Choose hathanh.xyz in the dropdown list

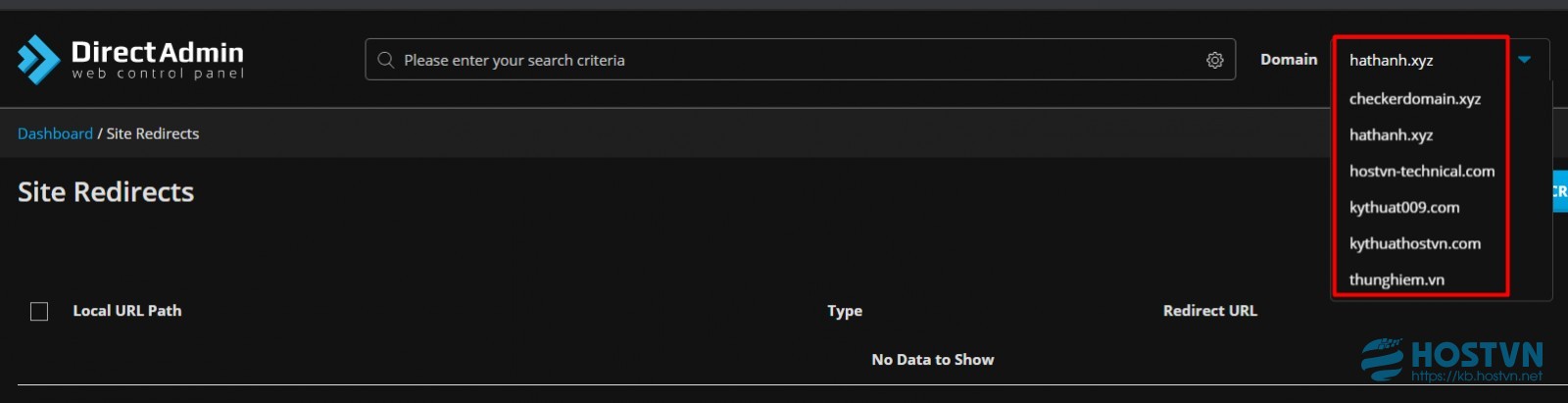(1391, 135)
